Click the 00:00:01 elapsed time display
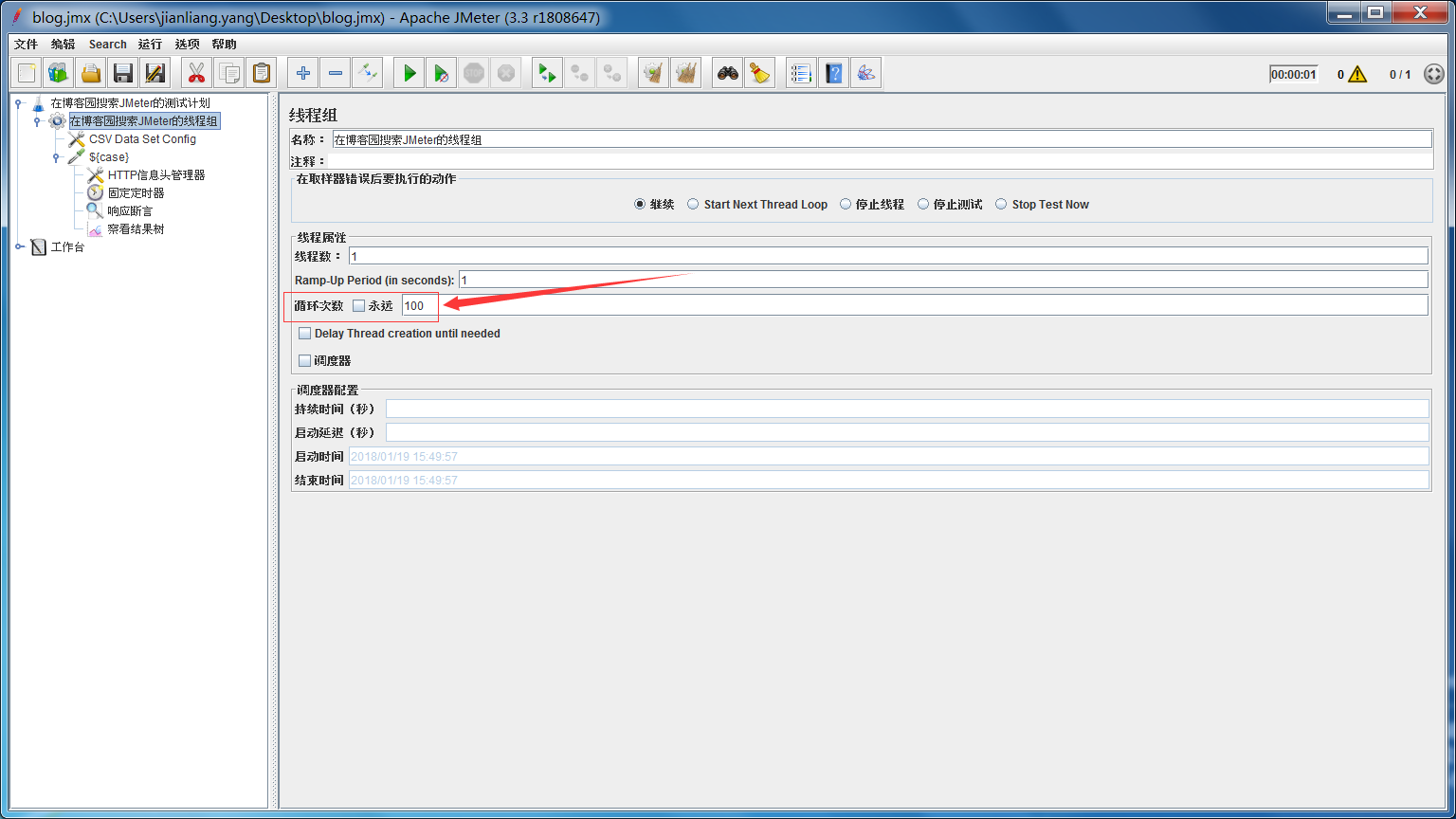The width and height of the screenshot is (1456, 819). click(1294, 74)
